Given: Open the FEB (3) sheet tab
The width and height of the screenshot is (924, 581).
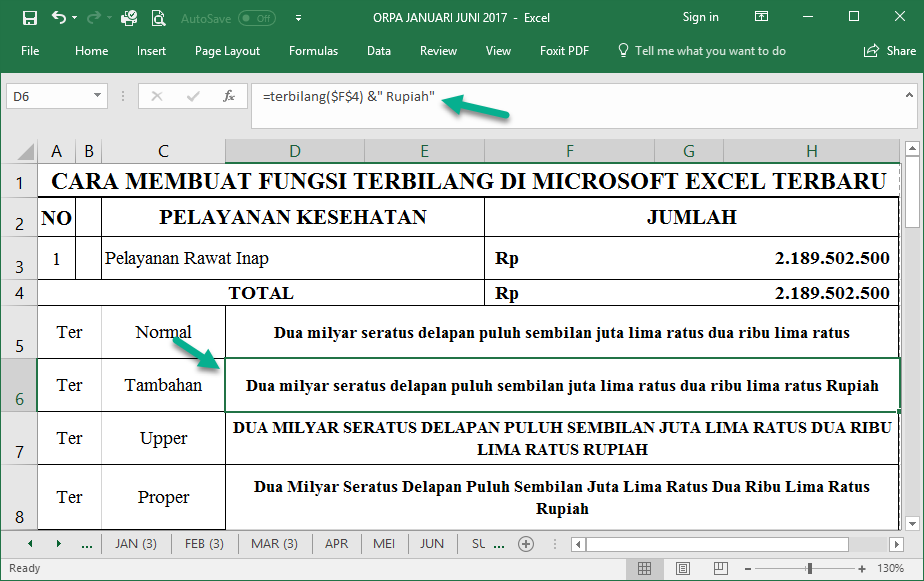Looking at the screenshot, I should pyautogui.click(x=205, y=543).
